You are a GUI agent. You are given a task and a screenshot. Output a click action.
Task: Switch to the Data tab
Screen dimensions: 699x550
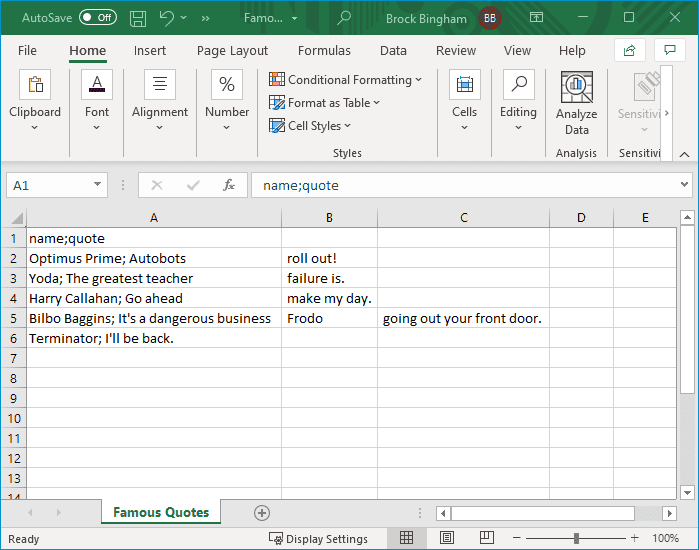pyautogui.click(x=393, y=50)
